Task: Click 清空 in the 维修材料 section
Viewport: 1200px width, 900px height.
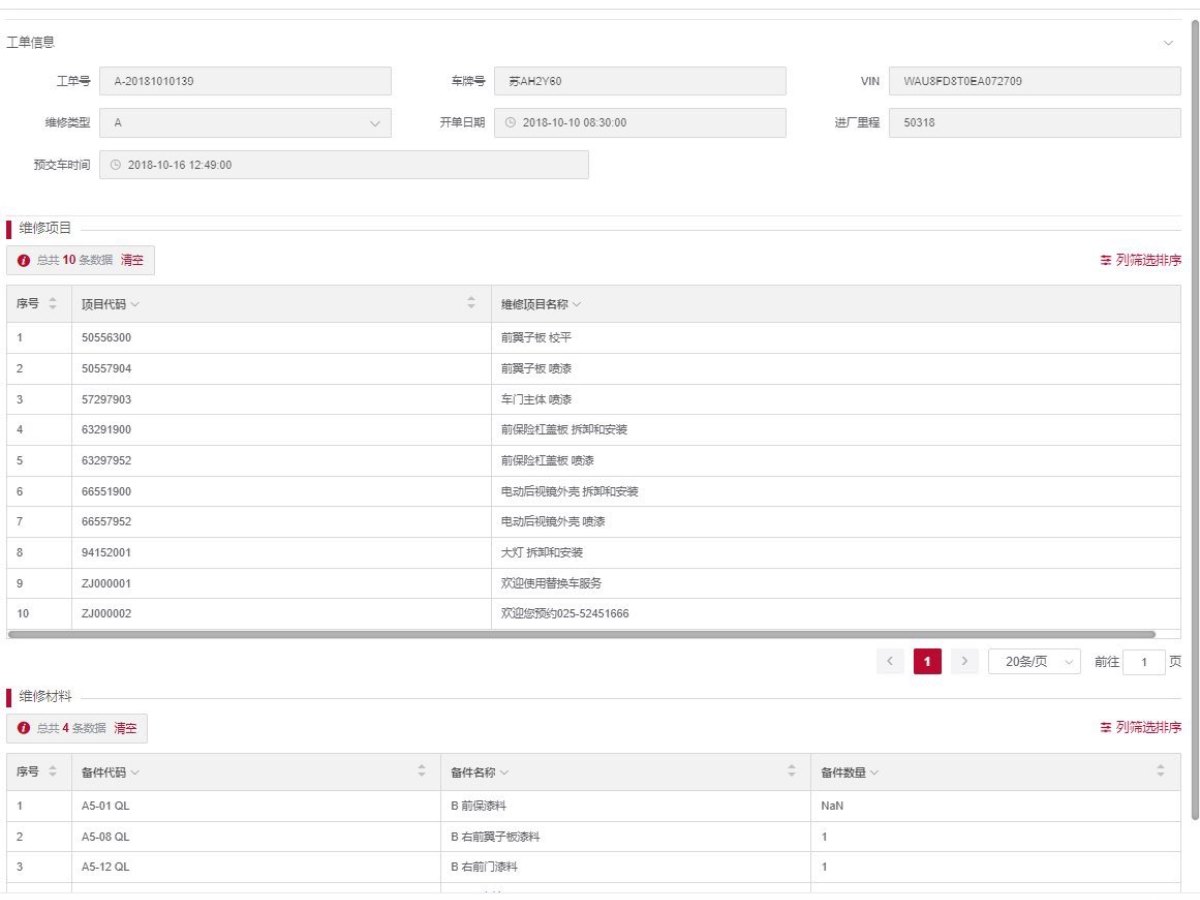Action: click(125, 728)
